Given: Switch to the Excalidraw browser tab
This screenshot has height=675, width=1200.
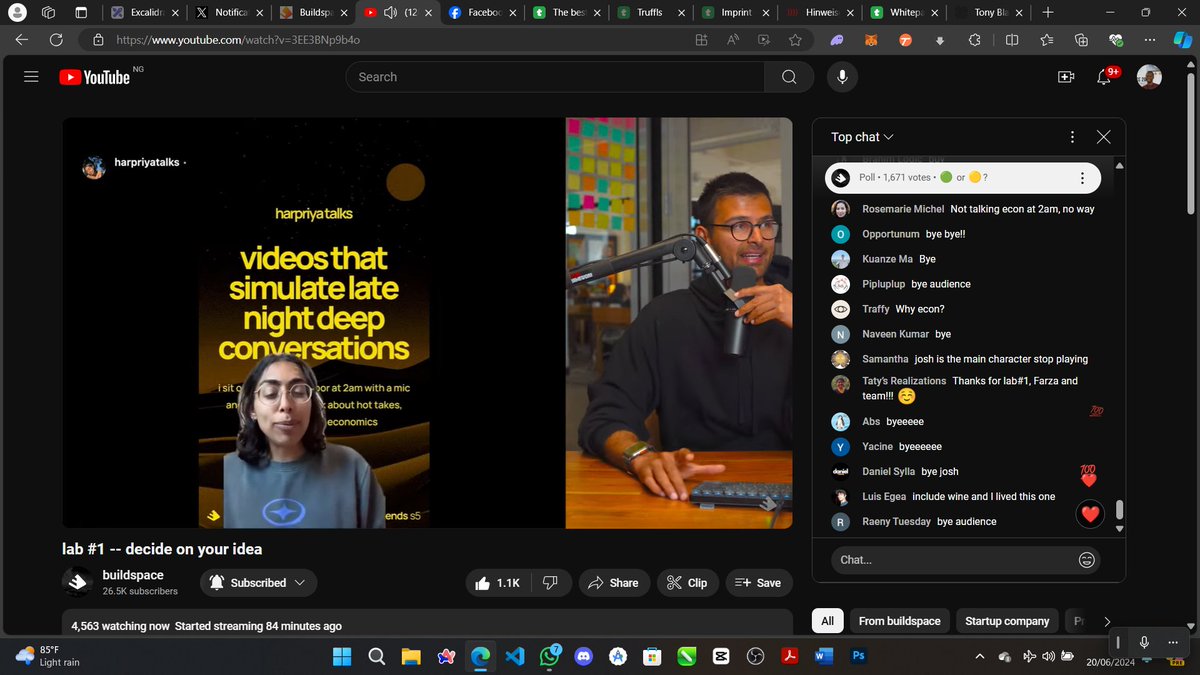Looking at the screenshot, I should tap(145, 13).
